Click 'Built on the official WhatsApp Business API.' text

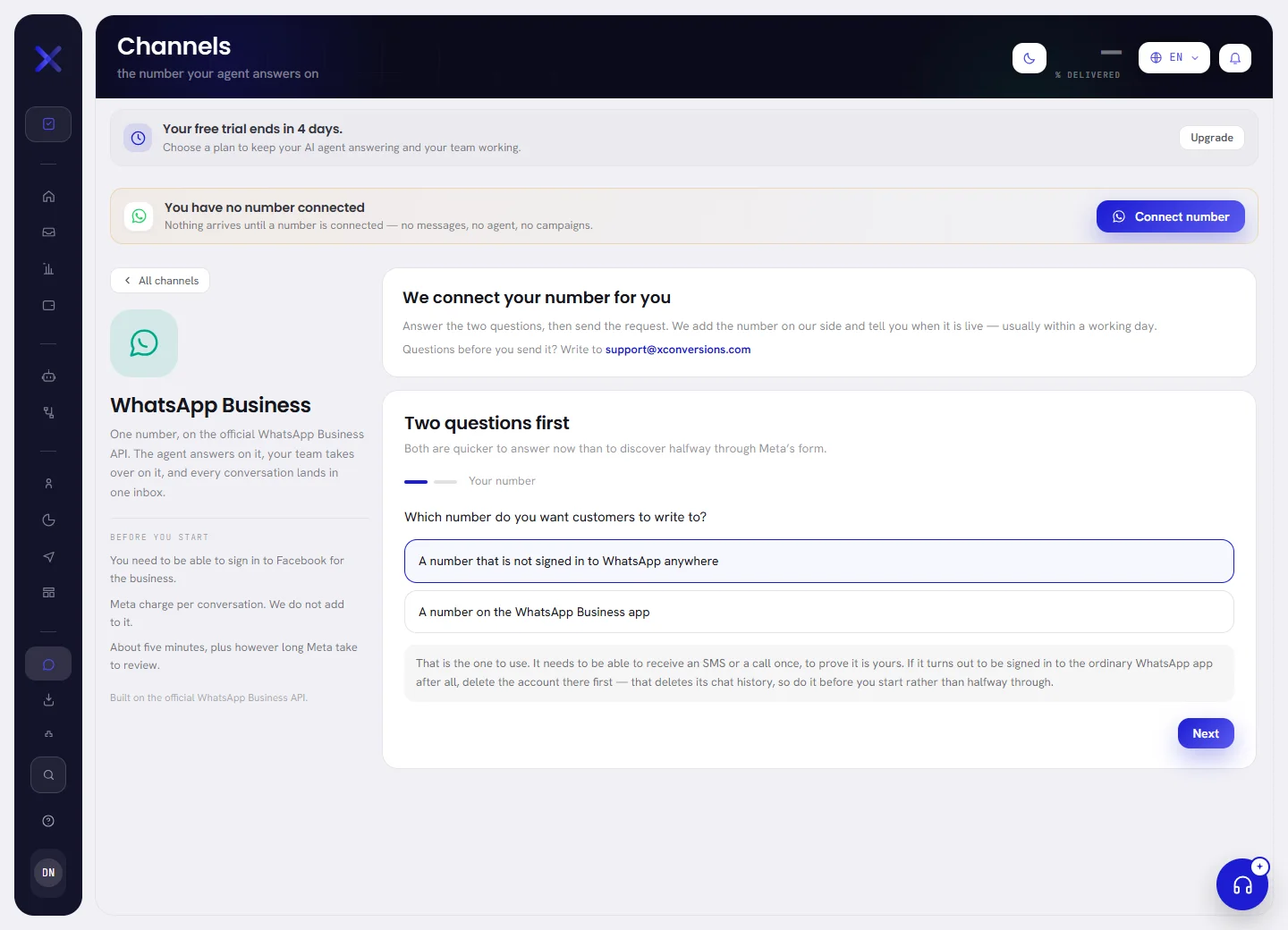click(x=208, y=697)
